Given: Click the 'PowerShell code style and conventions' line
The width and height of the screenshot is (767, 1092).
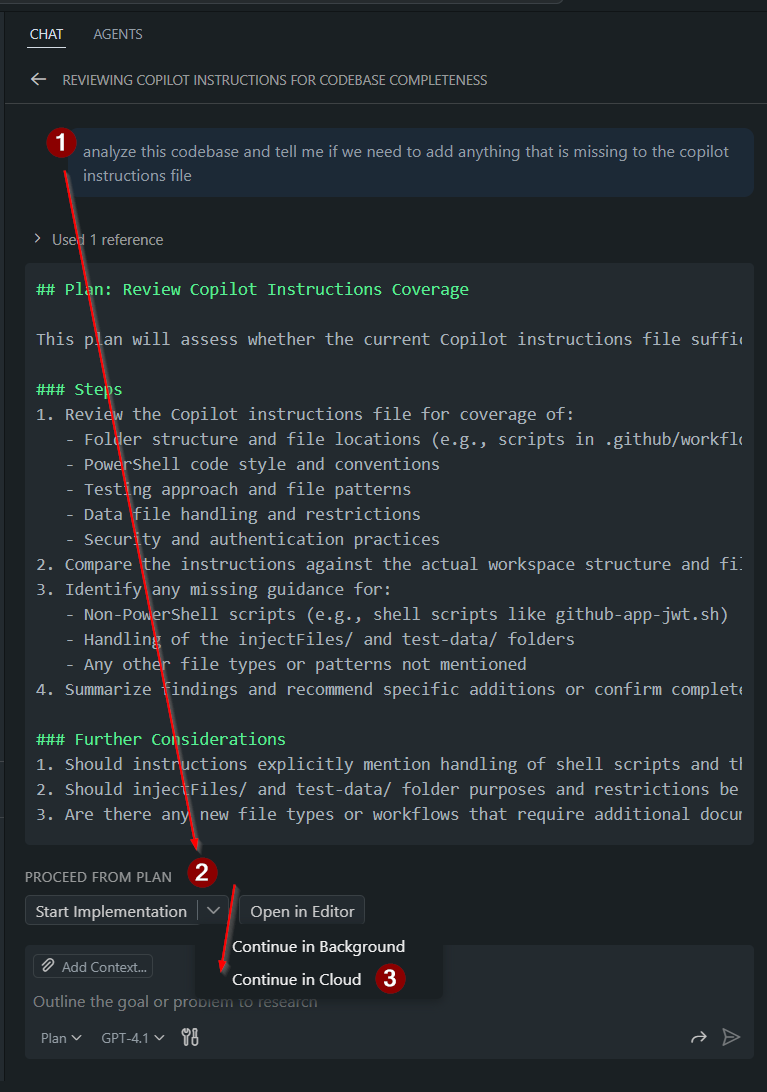Looking at the screenshot, I should pos(253,464).
